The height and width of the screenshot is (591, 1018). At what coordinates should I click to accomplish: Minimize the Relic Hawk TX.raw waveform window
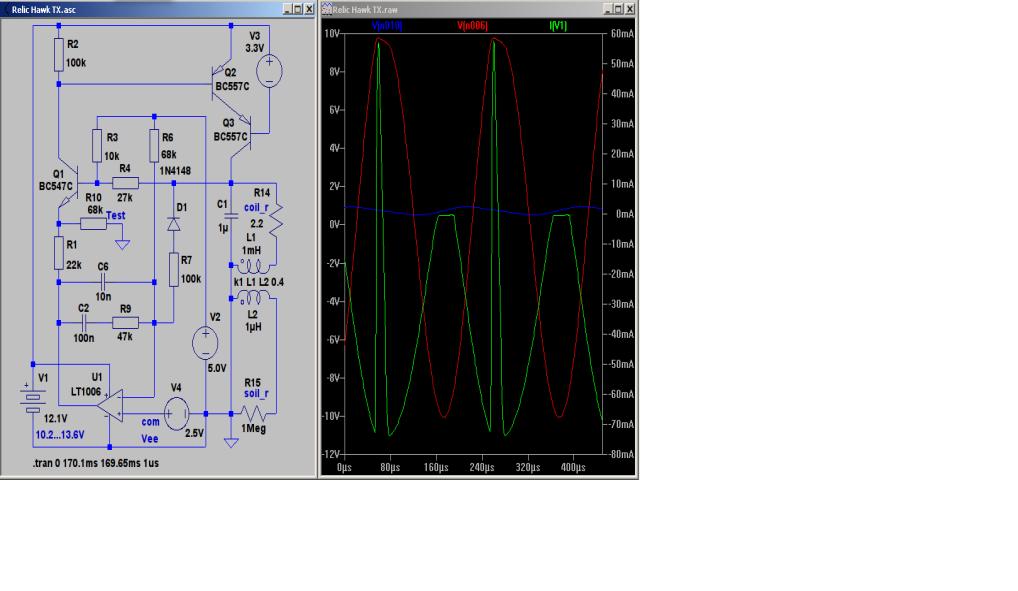pos(609,8)
